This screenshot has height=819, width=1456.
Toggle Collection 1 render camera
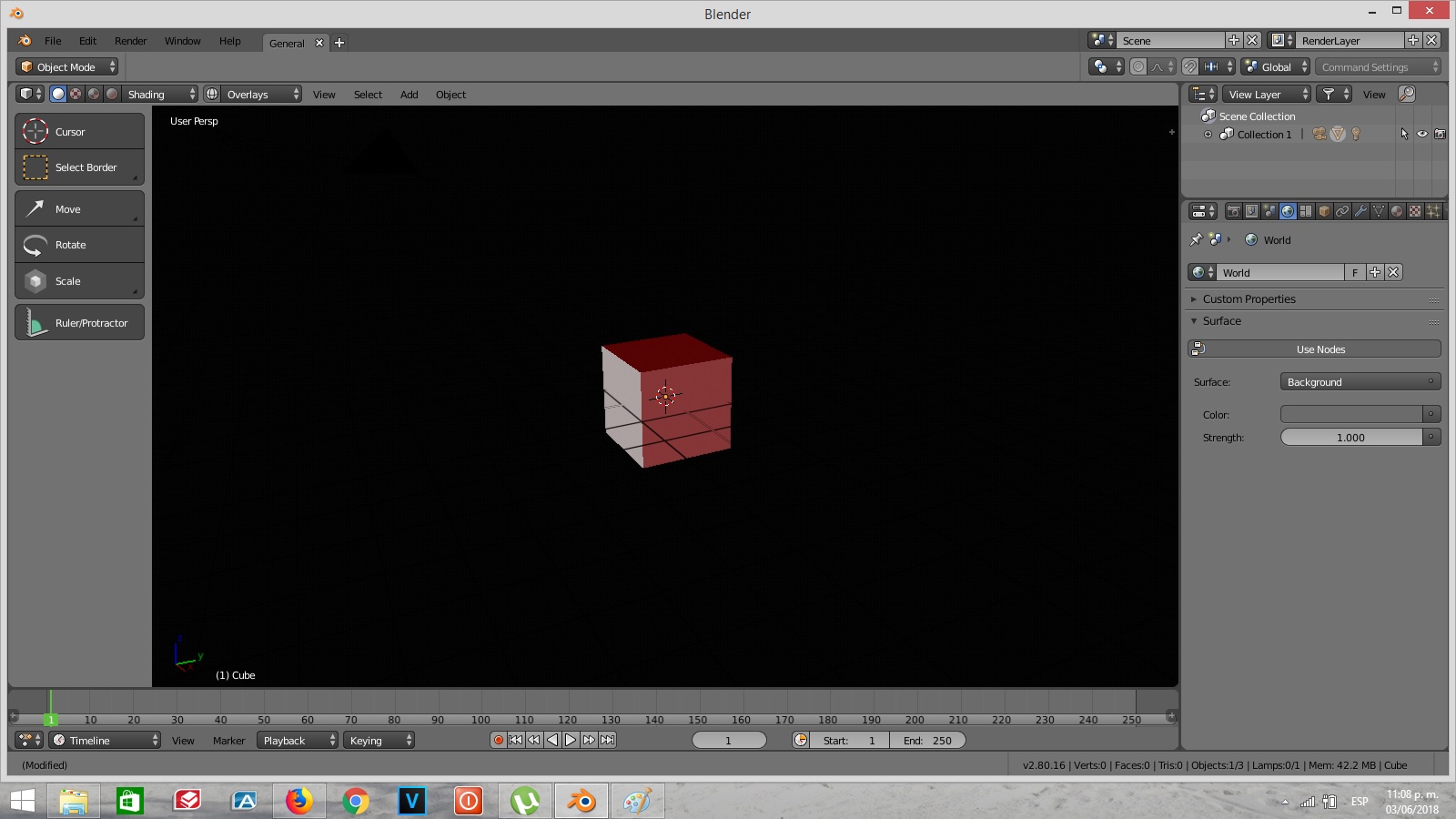pos(1440,134)
